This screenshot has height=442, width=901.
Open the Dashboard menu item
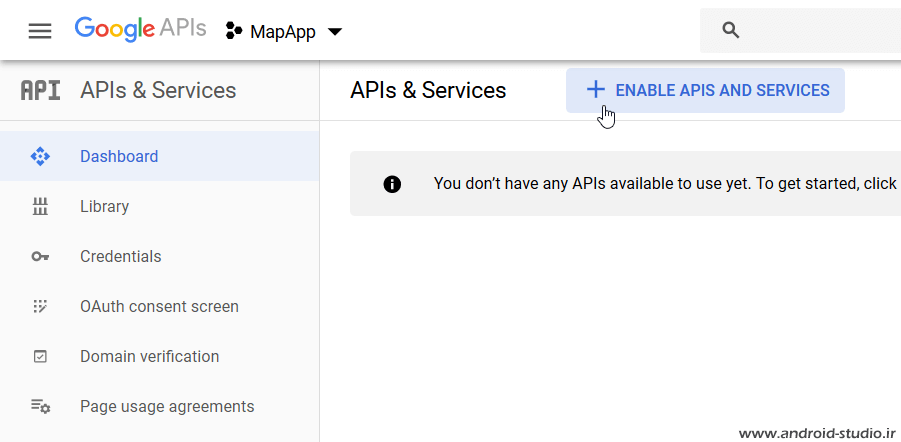point(160,156)
